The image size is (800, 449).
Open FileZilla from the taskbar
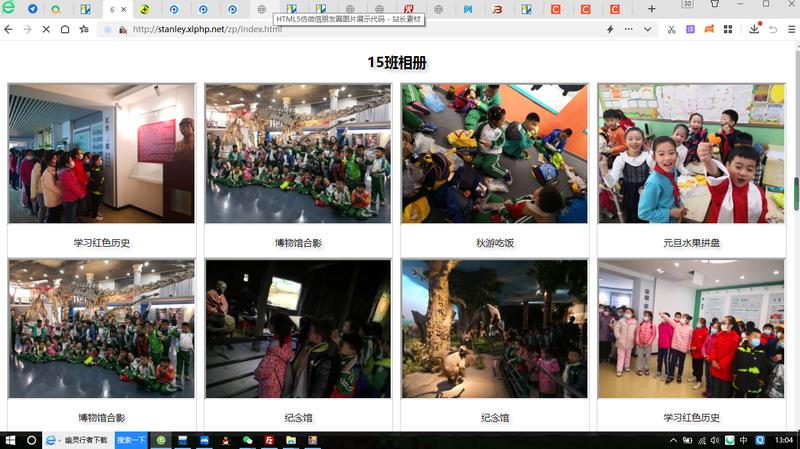pos(269,440)
